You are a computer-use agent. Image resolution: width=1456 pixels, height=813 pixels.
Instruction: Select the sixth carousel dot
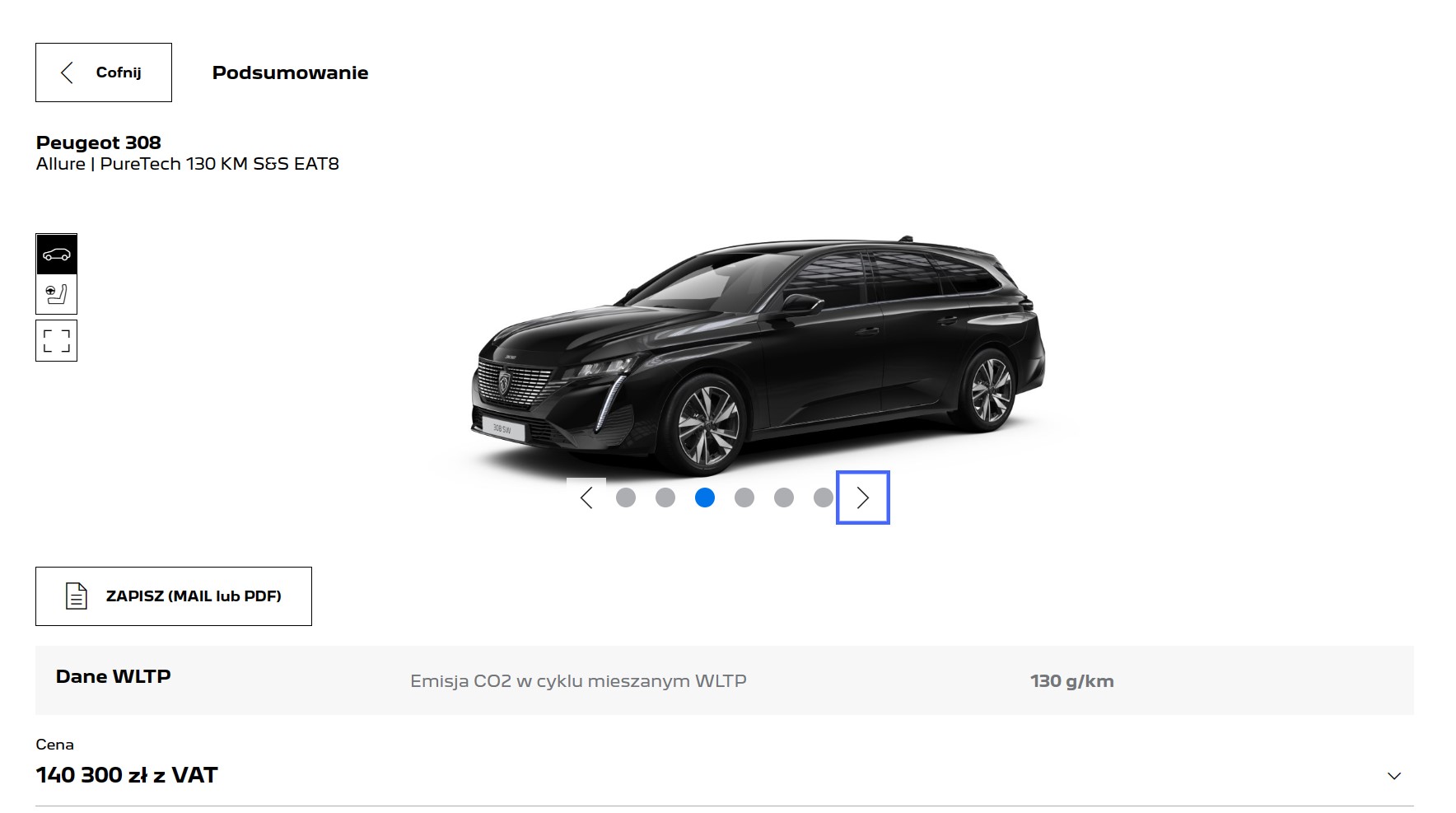point(824,498)
